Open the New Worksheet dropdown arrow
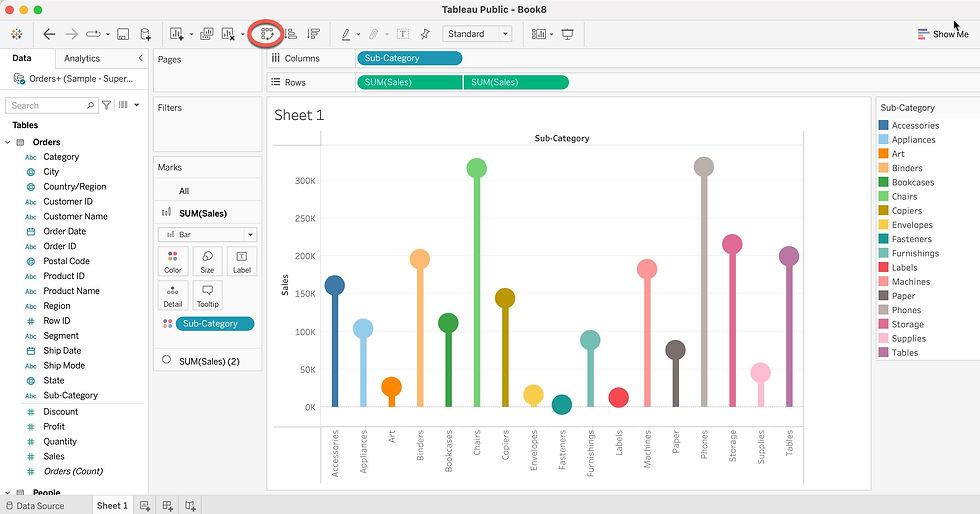 (x=191, y=34)
